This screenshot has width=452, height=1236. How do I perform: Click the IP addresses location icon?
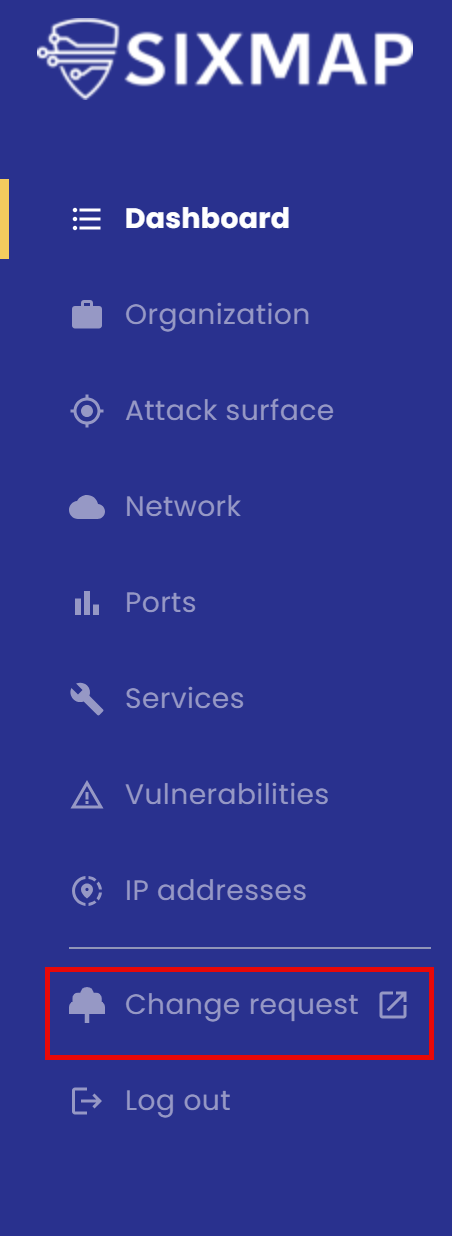[x=87, y=891]
